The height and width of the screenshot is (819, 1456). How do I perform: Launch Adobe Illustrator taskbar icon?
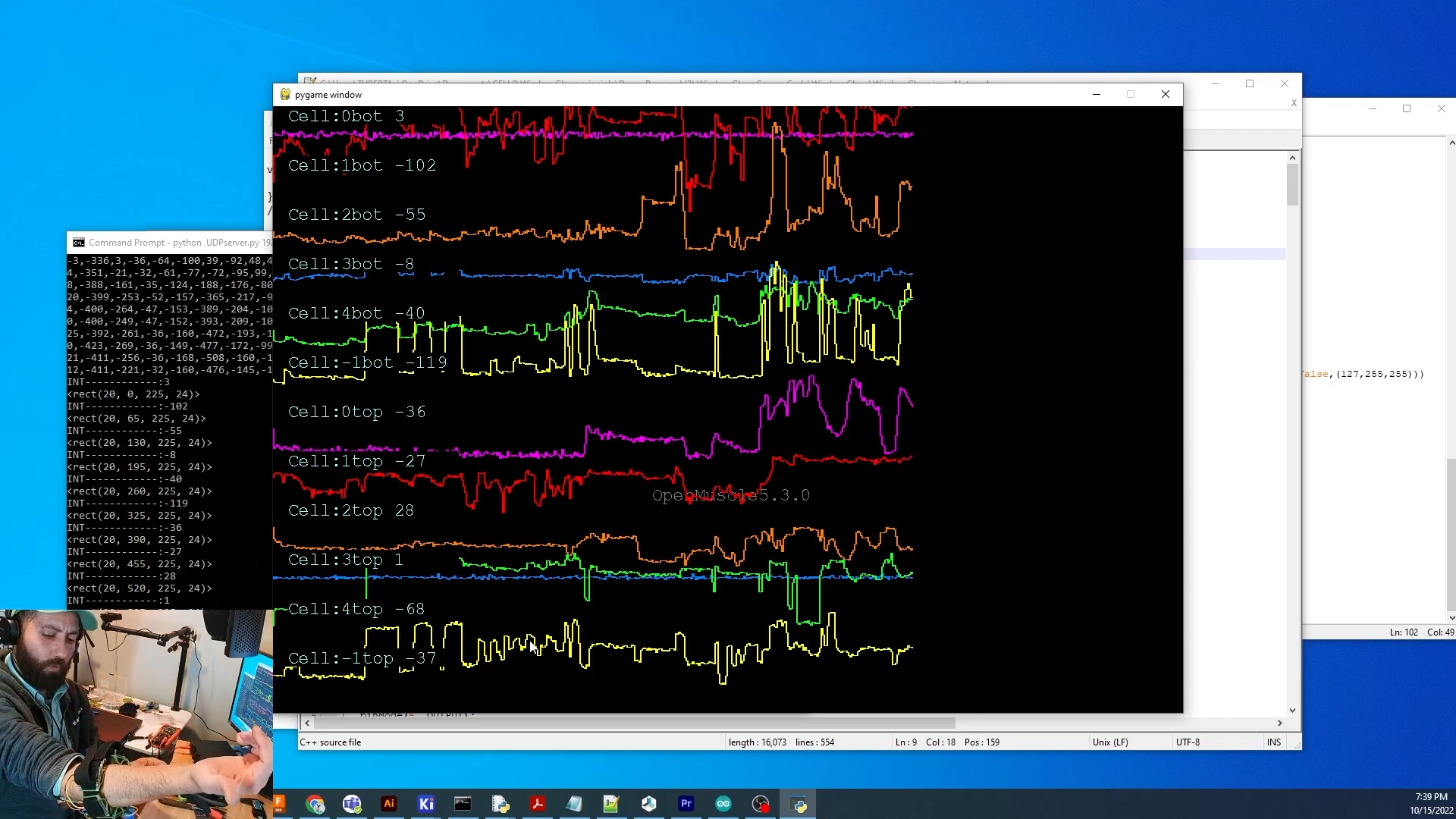tap(389, 804)
